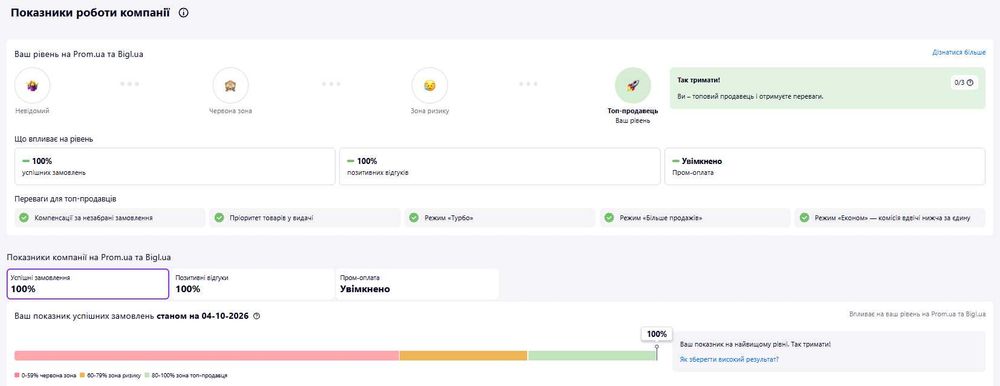The height and width of the screenshot is (386, 1000).
Task: Click Переваги для топ-продавців heading
Action: tap(66, 198)
